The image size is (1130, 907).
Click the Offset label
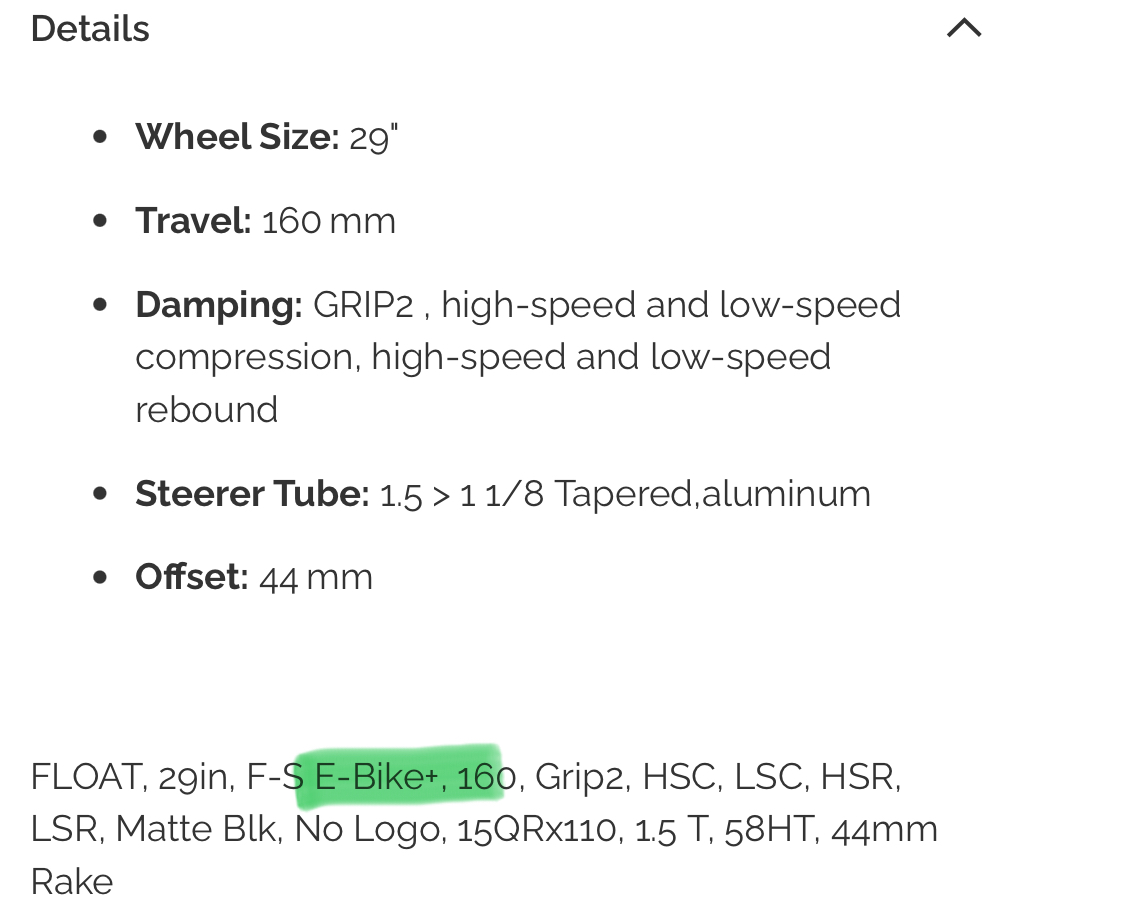(191, 577)
